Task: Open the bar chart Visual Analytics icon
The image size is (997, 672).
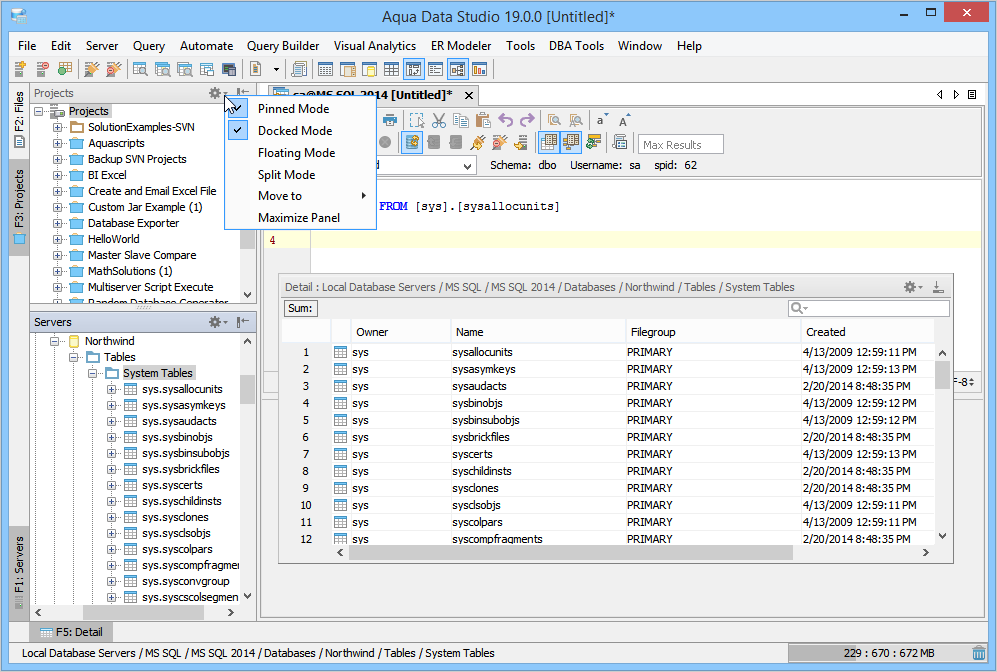Action: (479, 69)
